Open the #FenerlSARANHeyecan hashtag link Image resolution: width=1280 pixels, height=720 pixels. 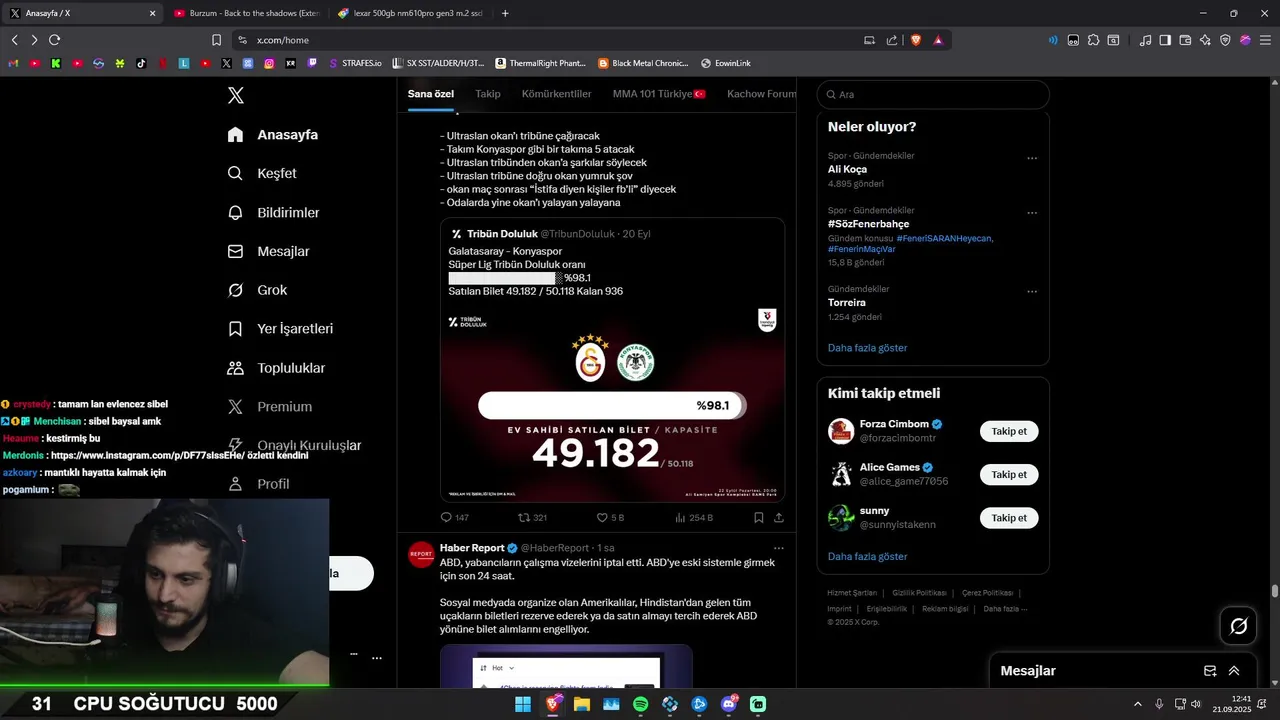pyautogui.click(x=944, y=238)
